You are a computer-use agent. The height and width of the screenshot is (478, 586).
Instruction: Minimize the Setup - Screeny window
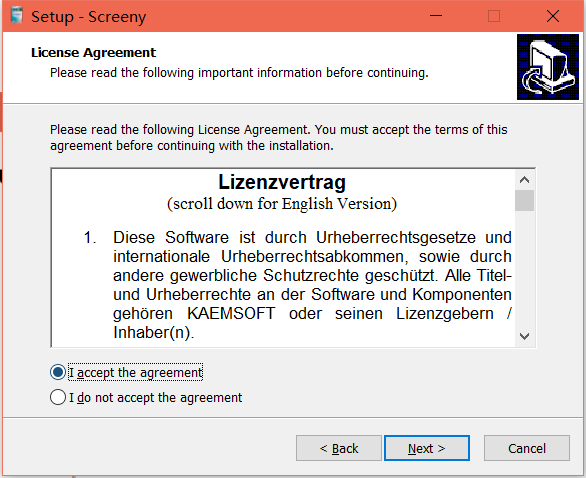coord(436,16)
